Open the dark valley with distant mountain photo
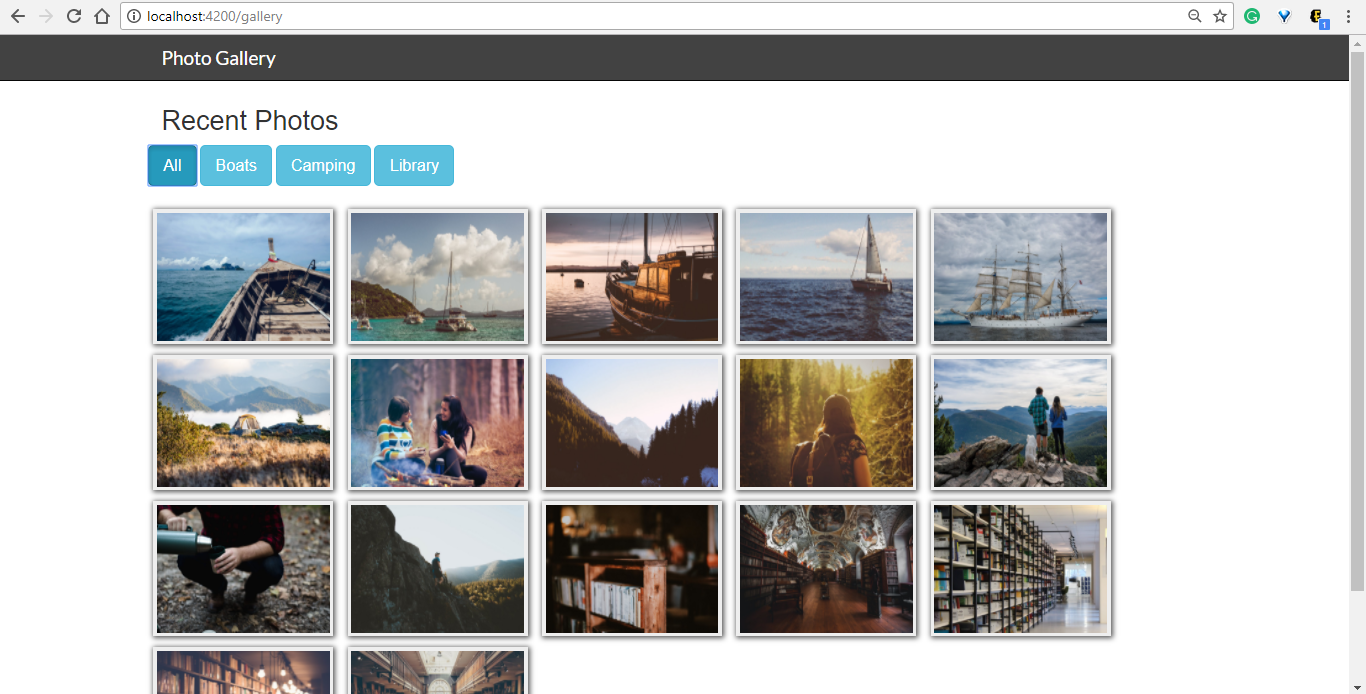Screen dimensions: 1366x694 632,423
